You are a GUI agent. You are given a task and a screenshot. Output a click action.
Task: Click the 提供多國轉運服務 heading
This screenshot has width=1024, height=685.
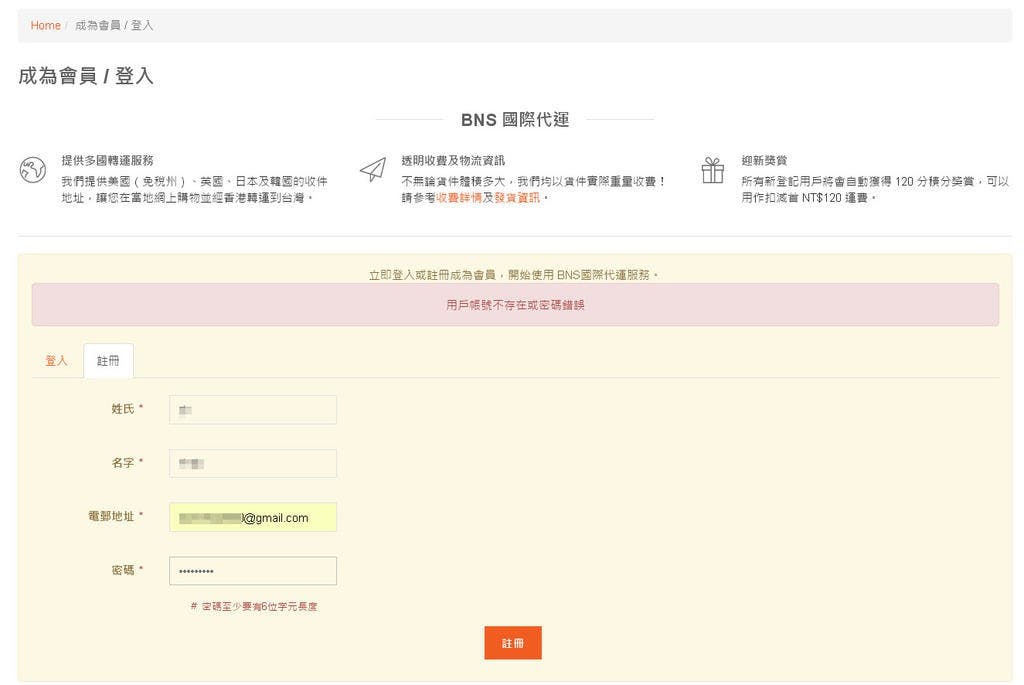point(107,160)
